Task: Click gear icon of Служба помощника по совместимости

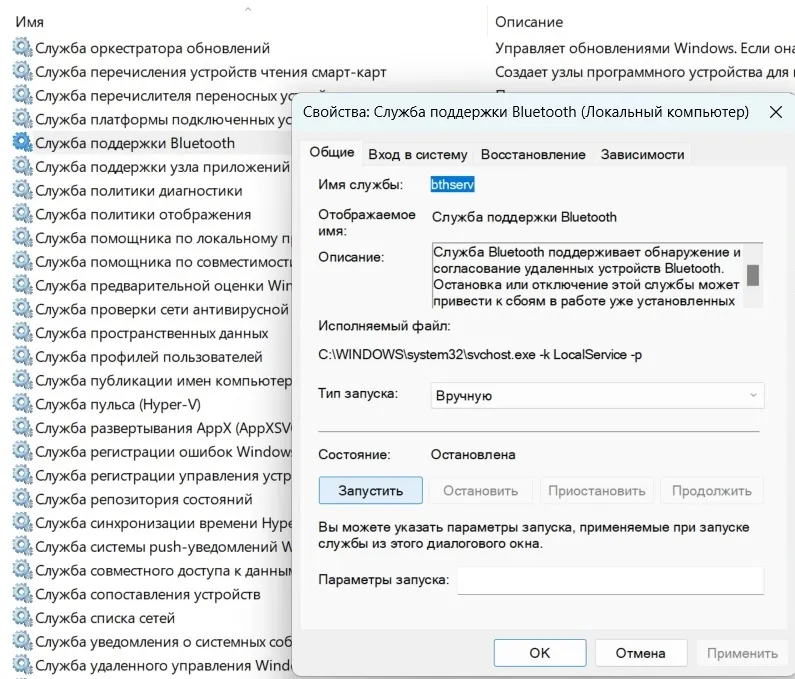Action: [22, 261]
